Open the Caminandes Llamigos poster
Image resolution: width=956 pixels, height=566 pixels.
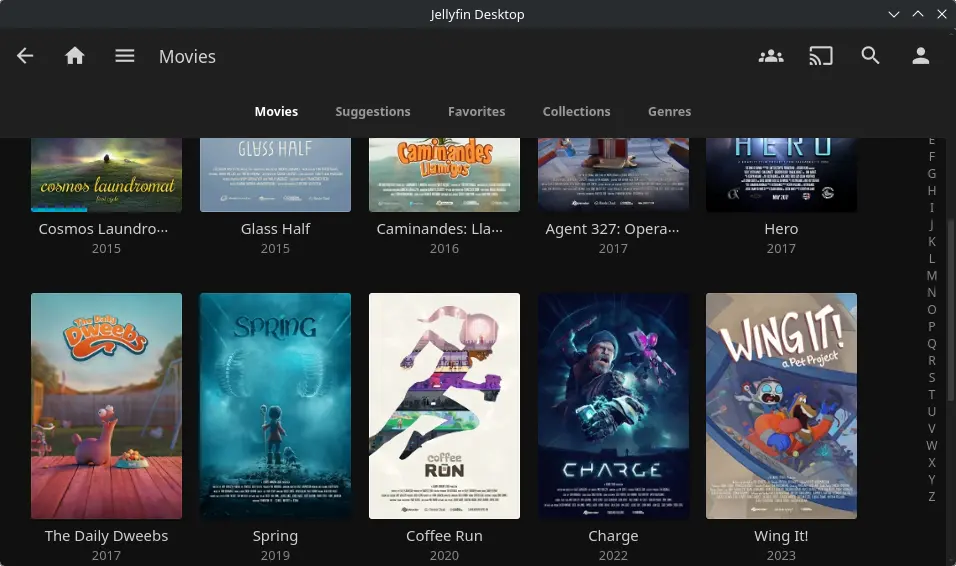click(444, 175)
